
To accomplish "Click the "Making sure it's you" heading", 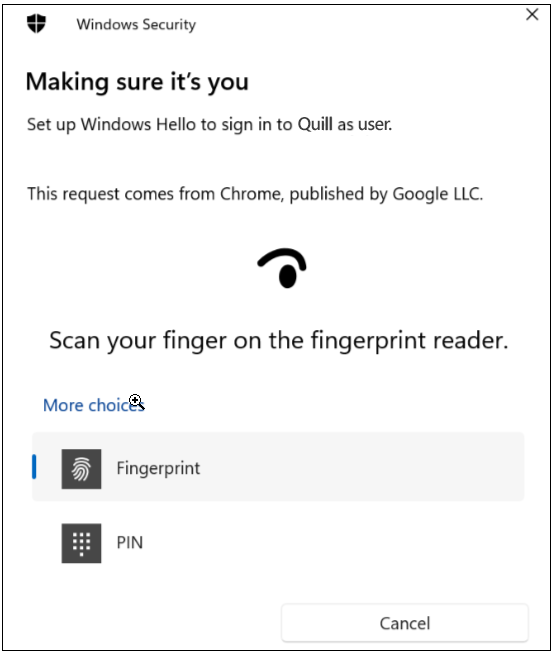I will pyautogui.click(x=137, y=82).
